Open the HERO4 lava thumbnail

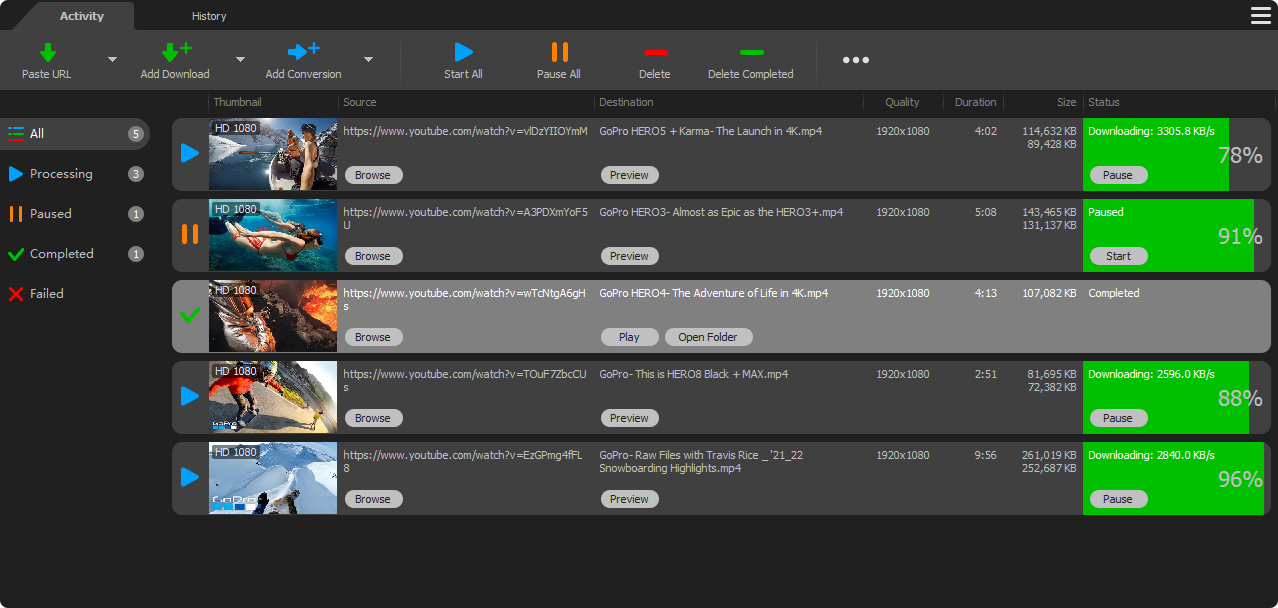pos(273,316)
